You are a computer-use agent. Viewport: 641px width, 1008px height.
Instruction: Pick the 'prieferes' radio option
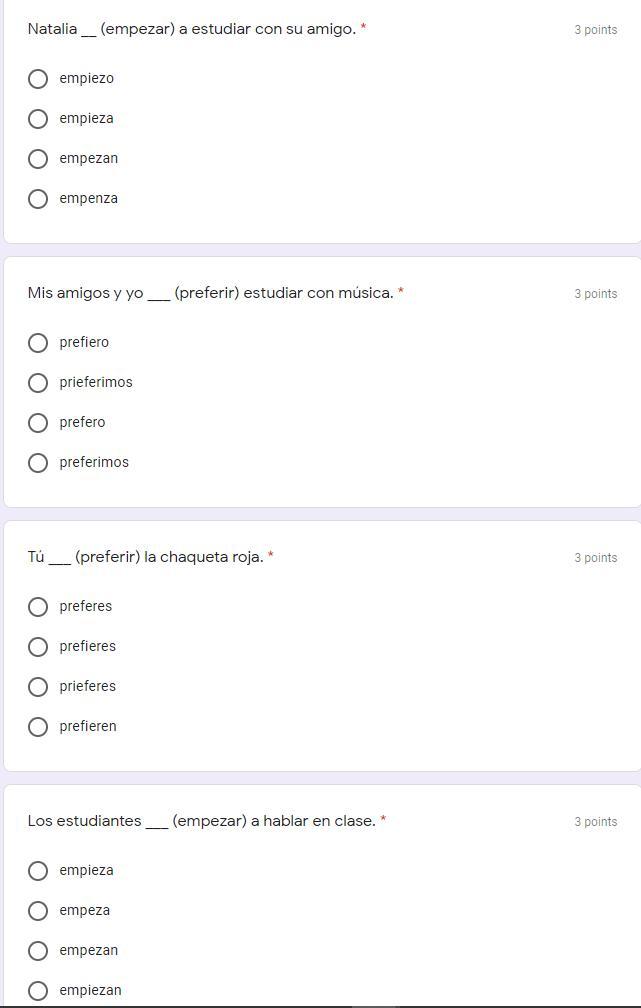pyautogui.click(x=38, y=687)
